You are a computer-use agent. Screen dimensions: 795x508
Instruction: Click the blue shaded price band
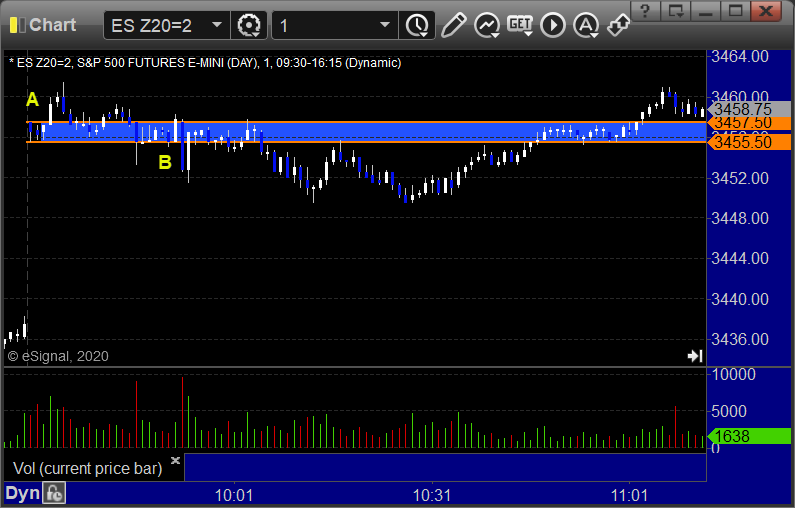pyautogui.click(x=366, y=132)
